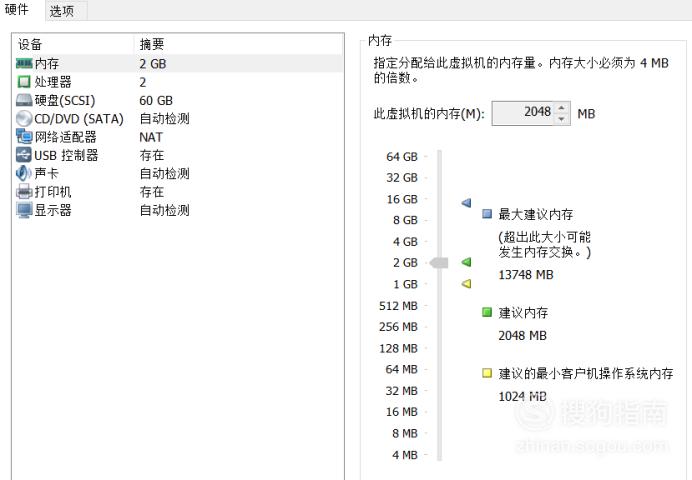Click the 16 GB slider scale label

[x=402, y=199]
